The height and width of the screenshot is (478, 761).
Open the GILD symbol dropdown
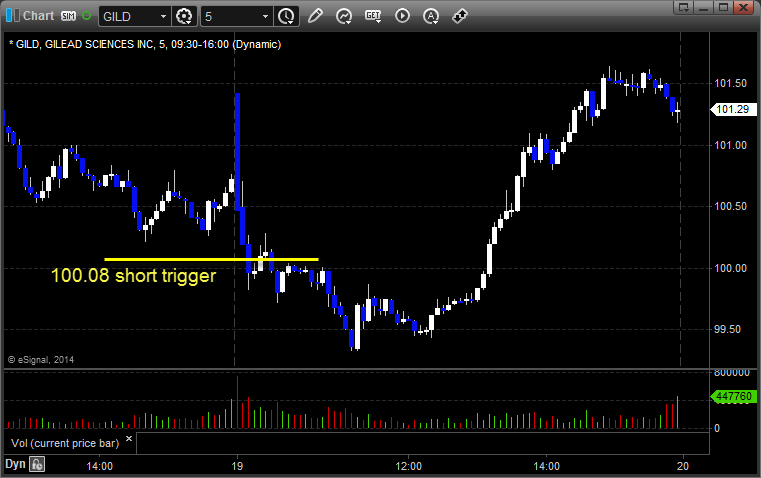point(134,16)
